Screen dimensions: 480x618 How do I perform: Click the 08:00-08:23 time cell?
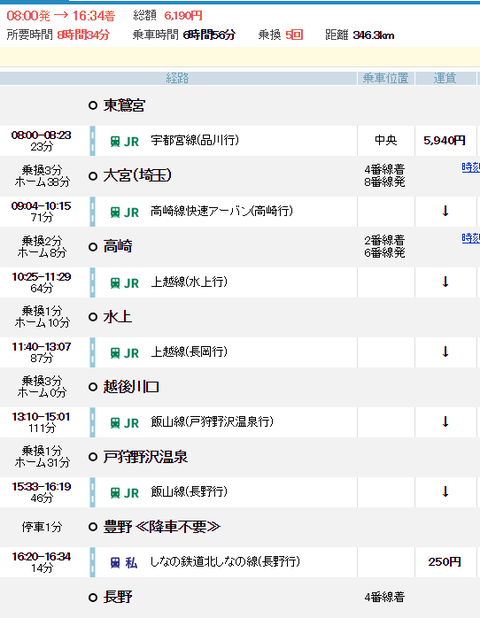[41, 141]
